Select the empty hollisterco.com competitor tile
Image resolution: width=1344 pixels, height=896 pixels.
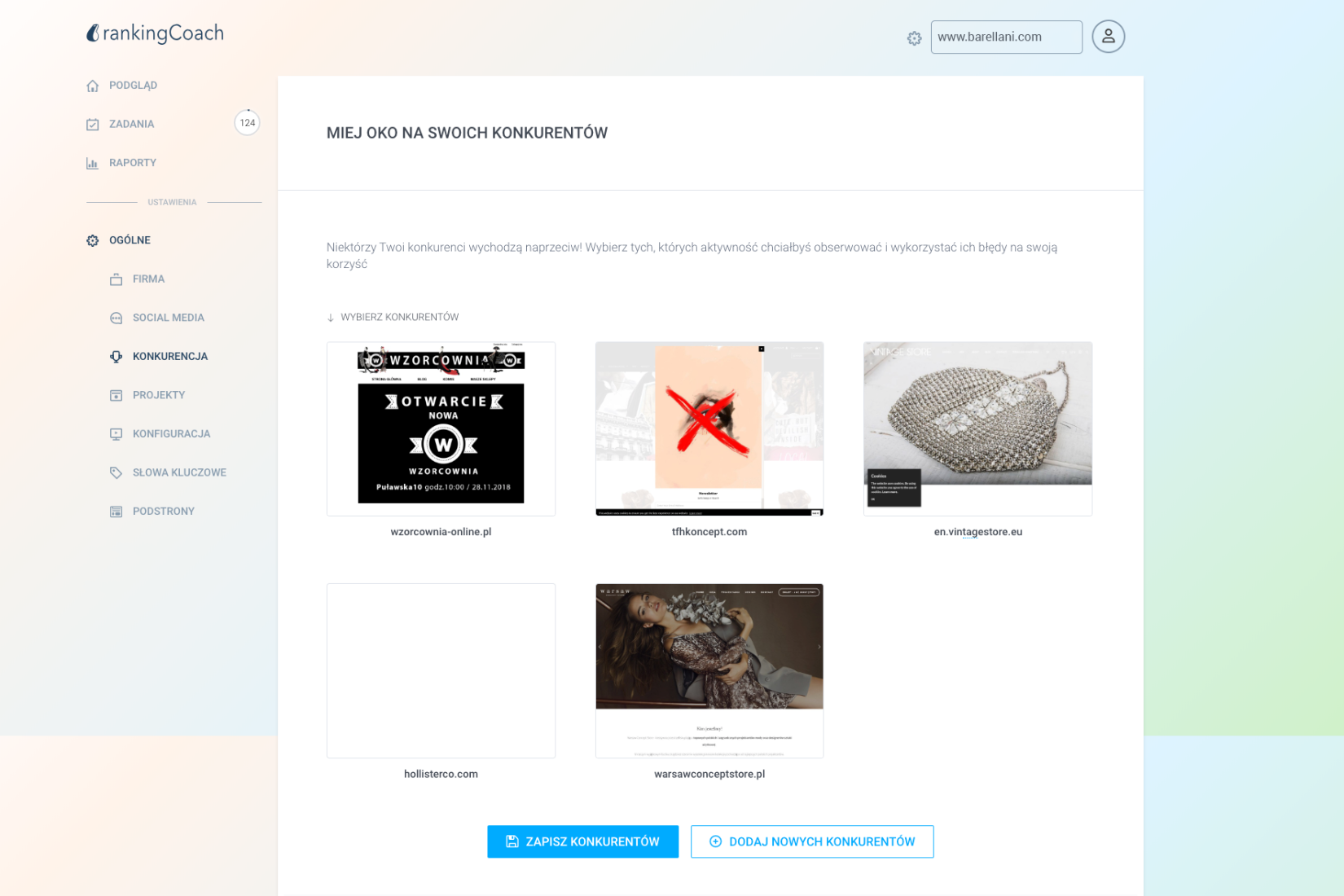coord(441,670)
